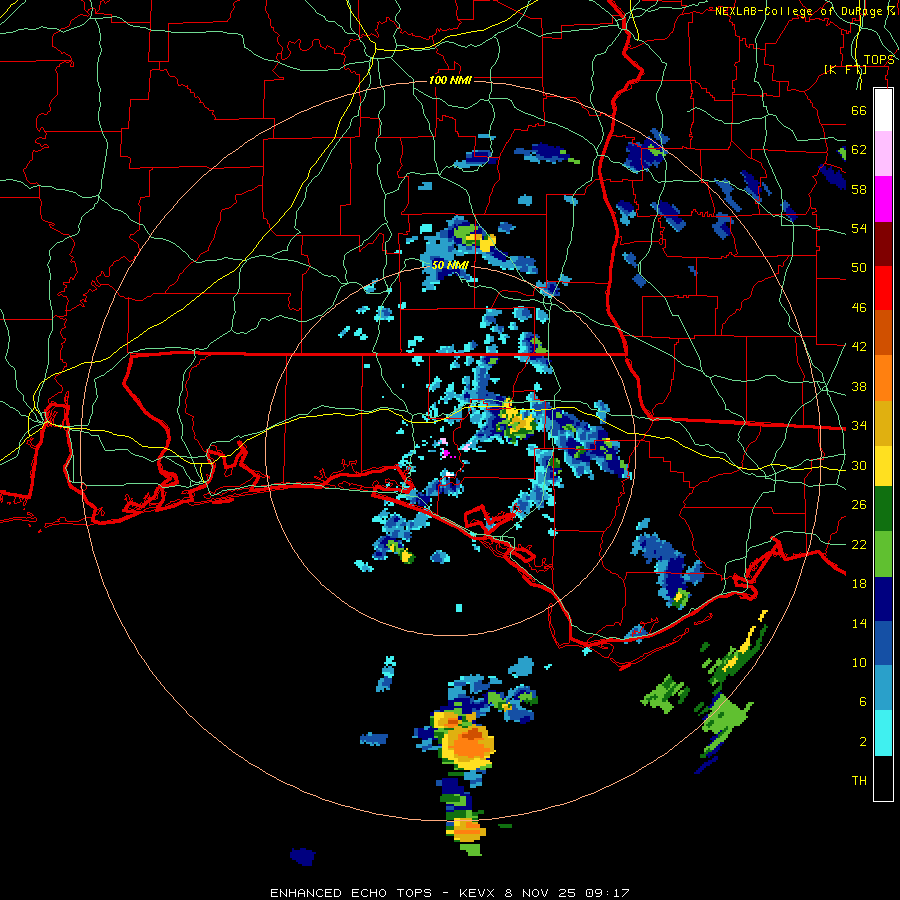This screenshot has height=900, width=900.
Task: Click the "ENHANCED ECHO TOPS" caption text
Action: point(351,893)
